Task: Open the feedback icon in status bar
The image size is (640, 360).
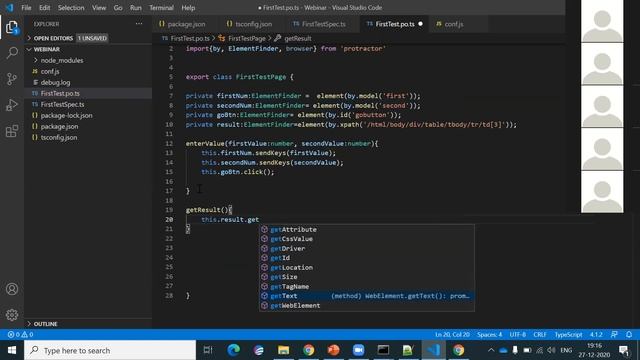Action: pos(614,335)
